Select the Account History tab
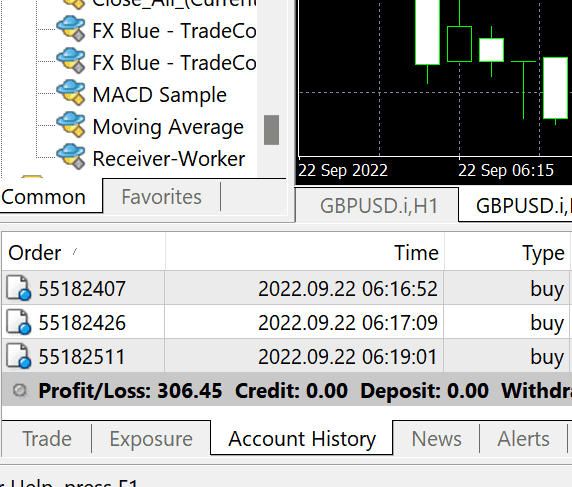572x487 pixels. (302, 438)
